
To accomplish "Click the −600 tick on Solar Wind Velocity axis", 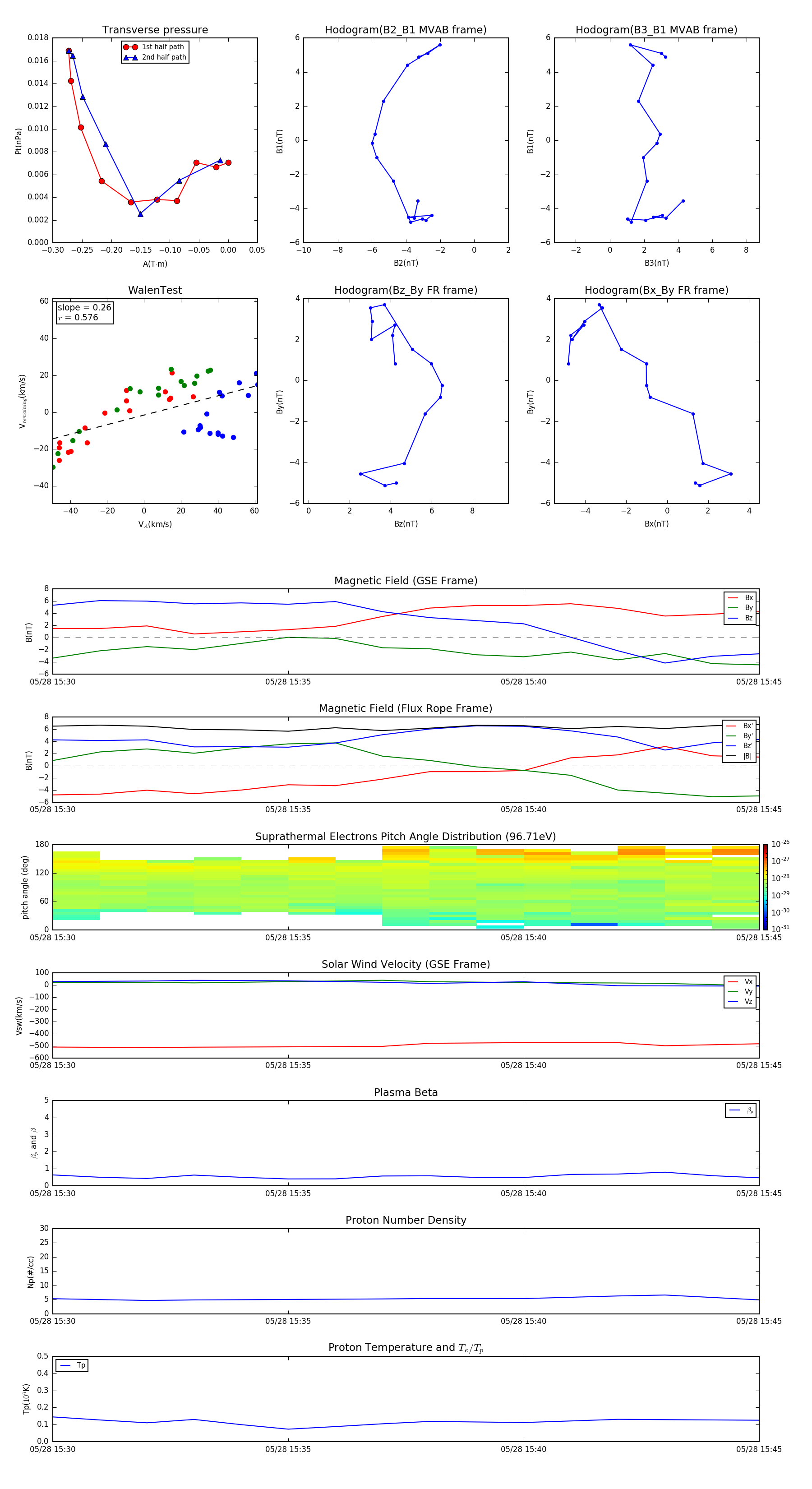I will pos(38,1059).
